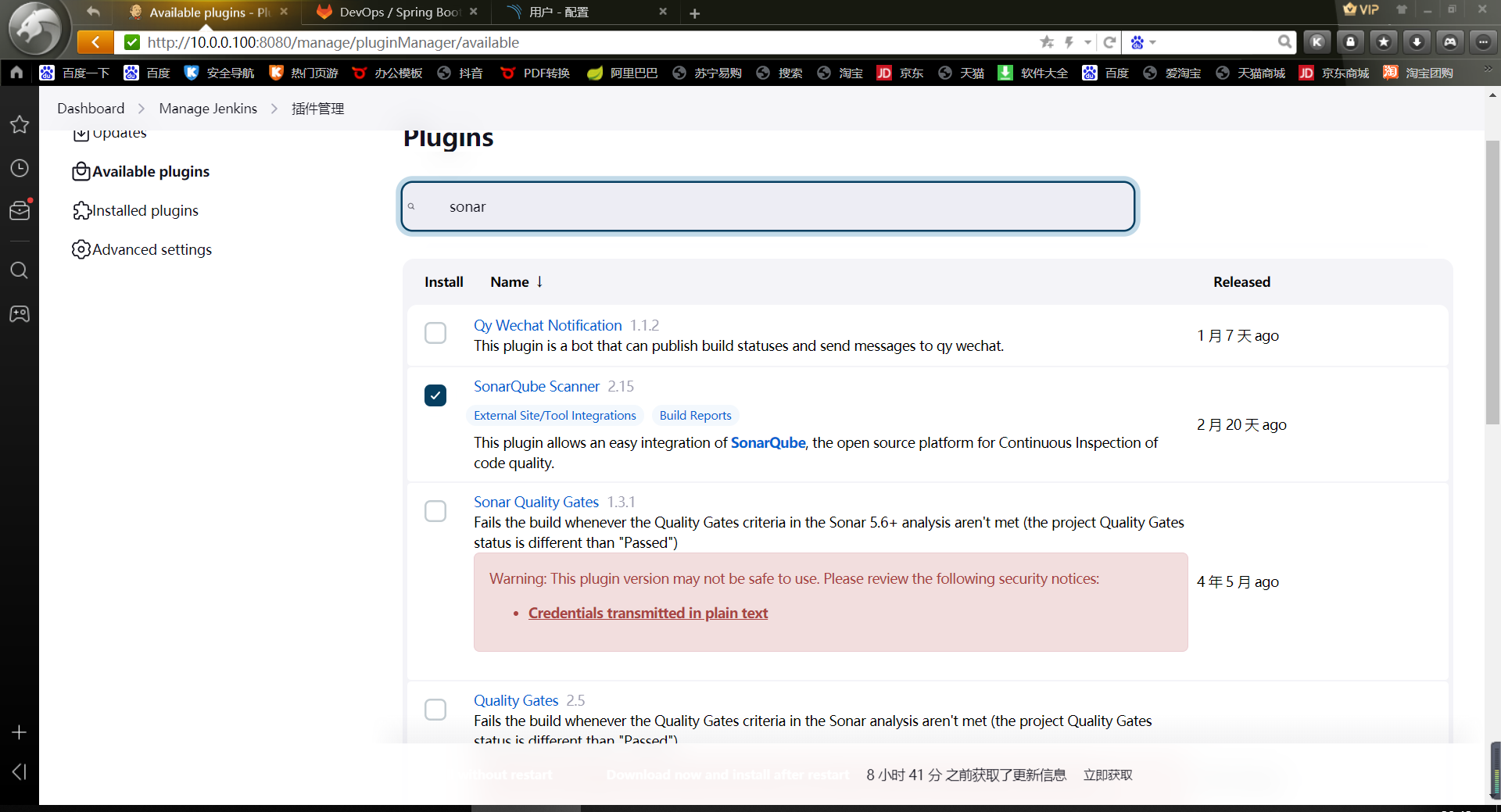Image resolution: width=1501 pixels, height=812 pixels.
Task: Focus the sonar plugin search field
Action: click(x=768, y=206)
